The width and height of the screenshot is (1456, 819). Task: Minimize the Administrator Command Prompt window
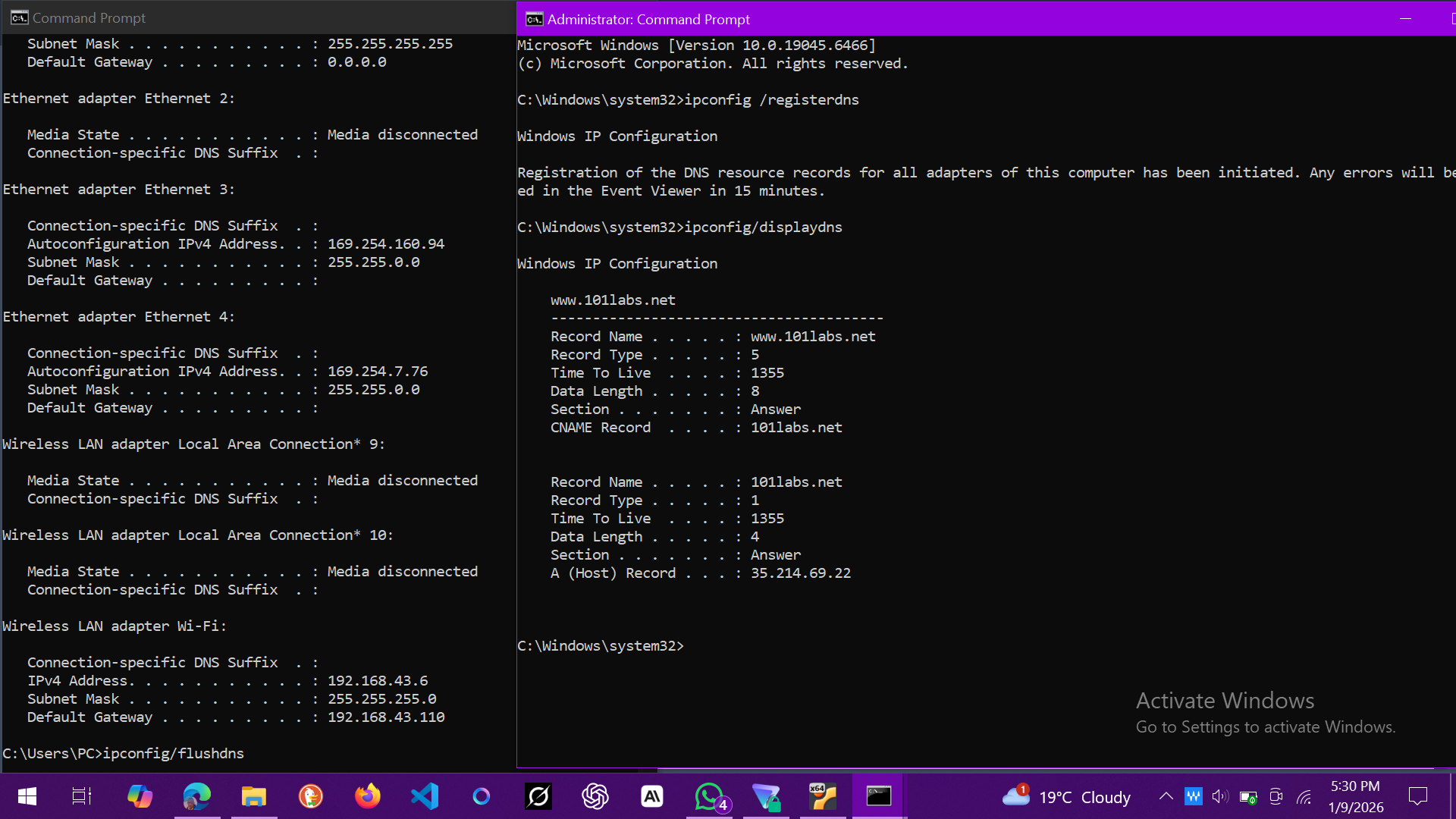pyautogui.click(x=1405, y=19)
